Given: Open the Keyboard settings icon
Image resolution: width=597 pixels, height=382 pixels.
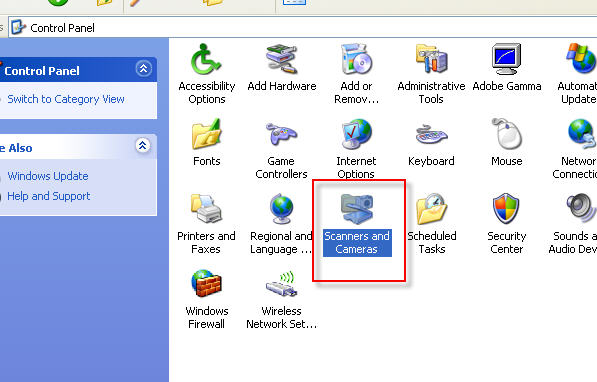Looking at the screenshot, I should tap(431, 134).
